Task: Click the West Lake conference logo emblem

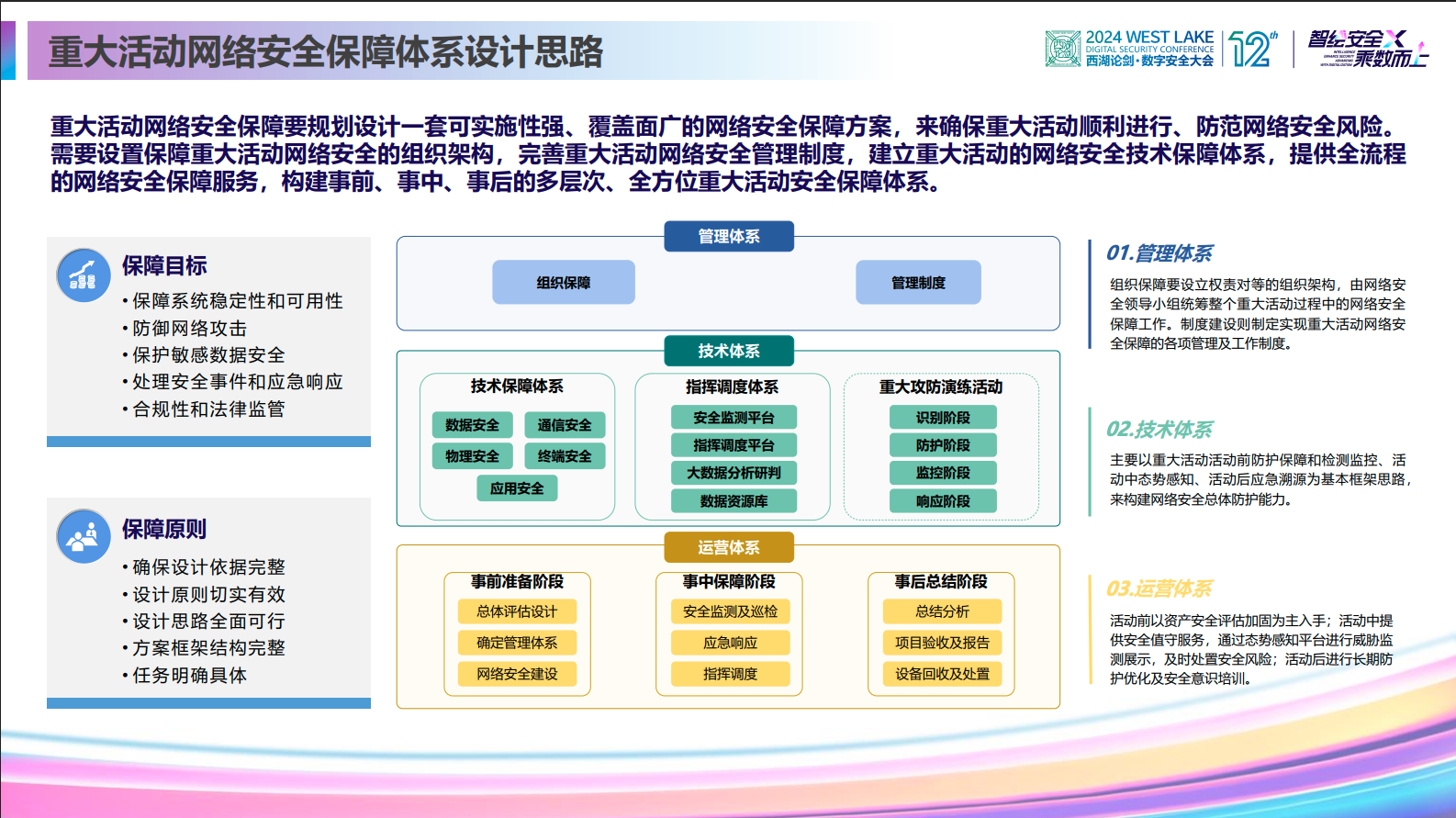Action: tap(1062, 49)
